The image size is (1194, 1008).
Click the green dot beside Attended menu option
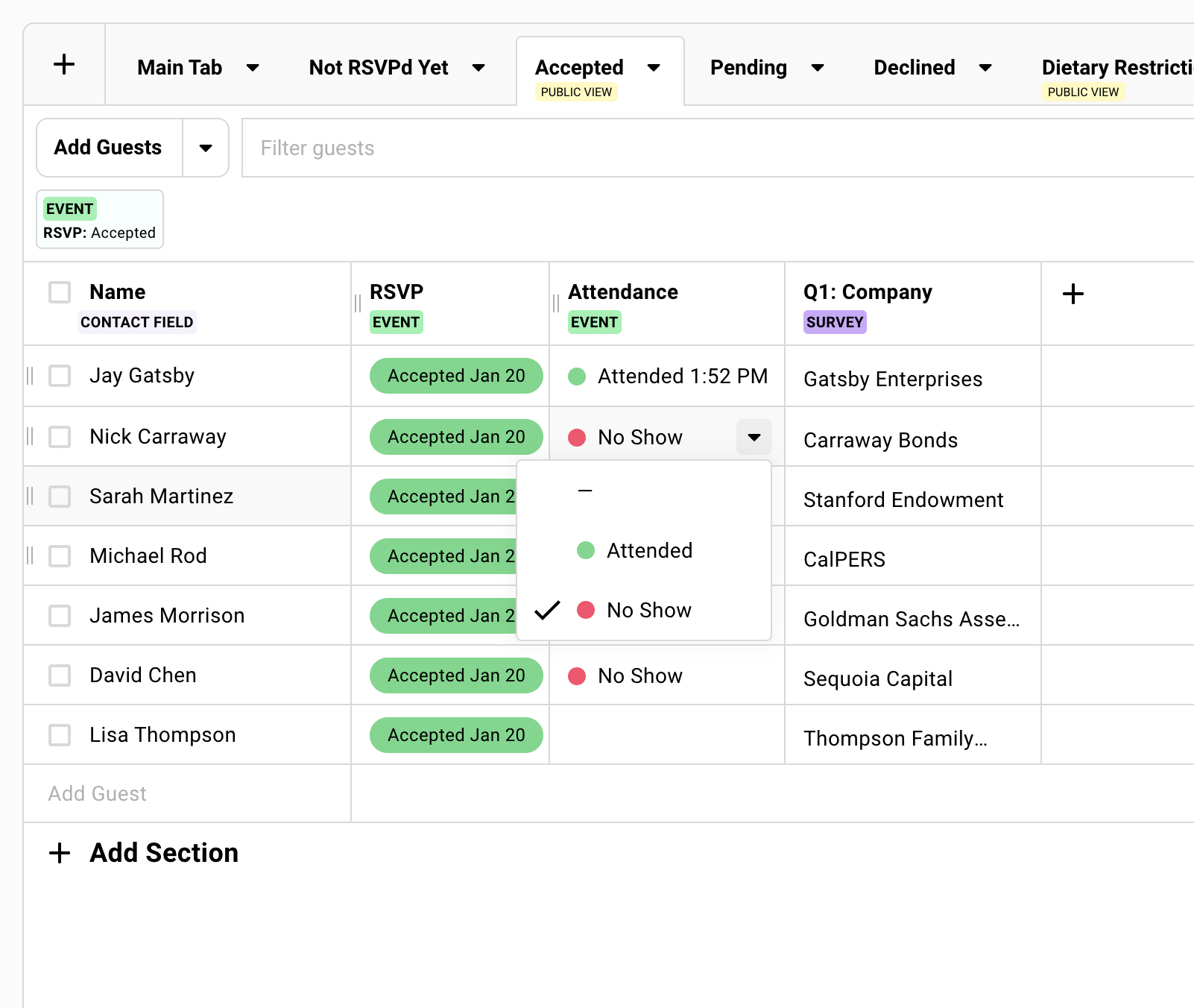coord(586,550)
